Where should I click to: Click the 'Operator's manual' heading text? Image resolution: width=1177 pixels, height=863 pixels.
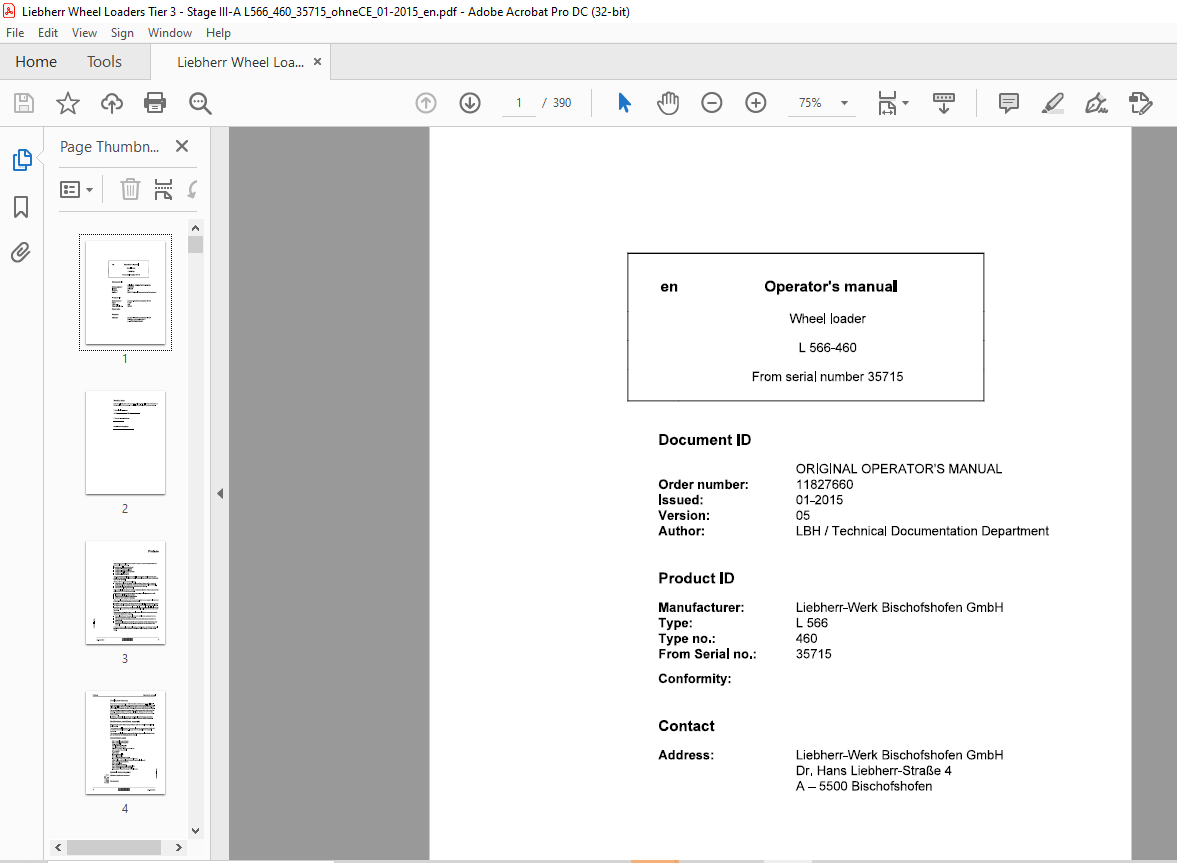coord(830,286)
